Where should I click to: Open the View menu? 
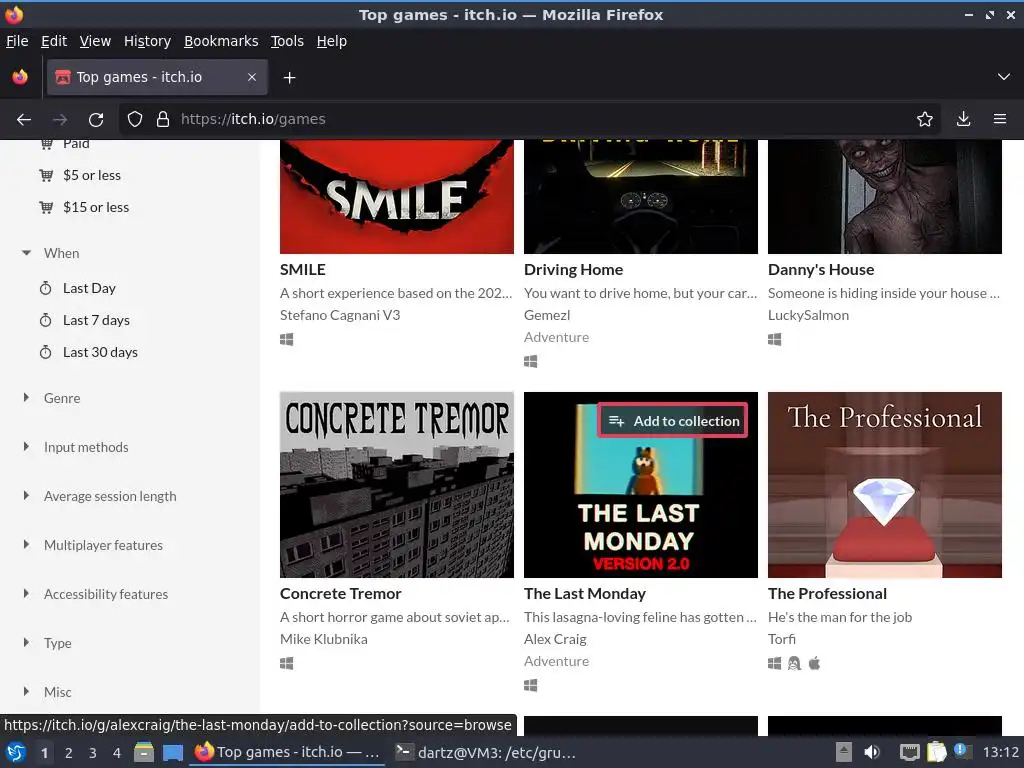(95, 41)
